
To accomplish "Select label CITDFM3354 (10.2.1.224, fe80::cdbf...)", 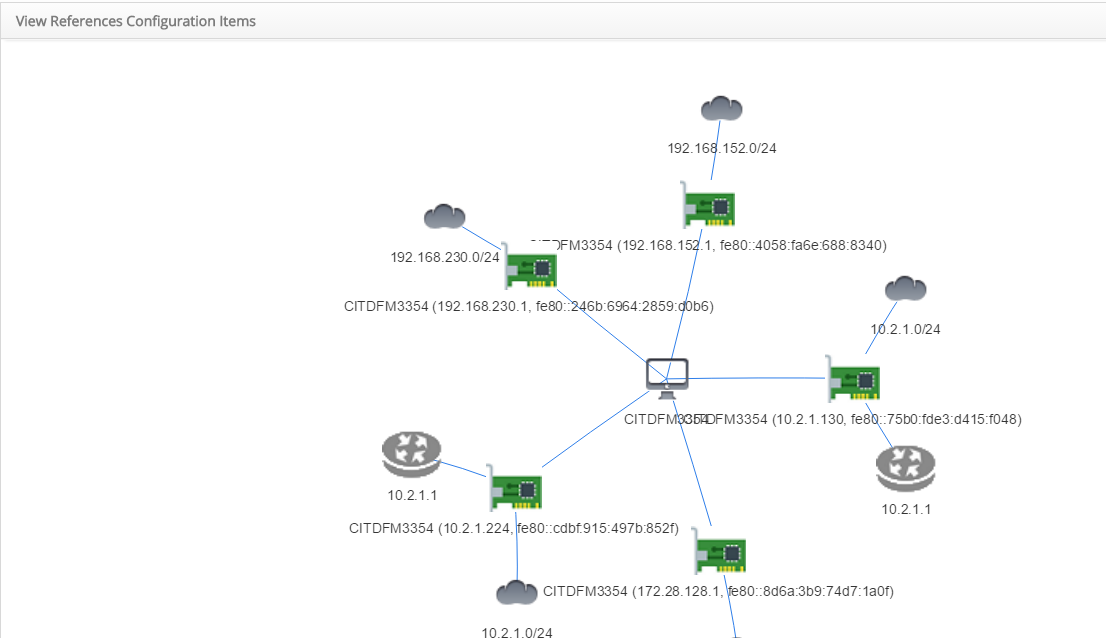I will click(514, 528).
